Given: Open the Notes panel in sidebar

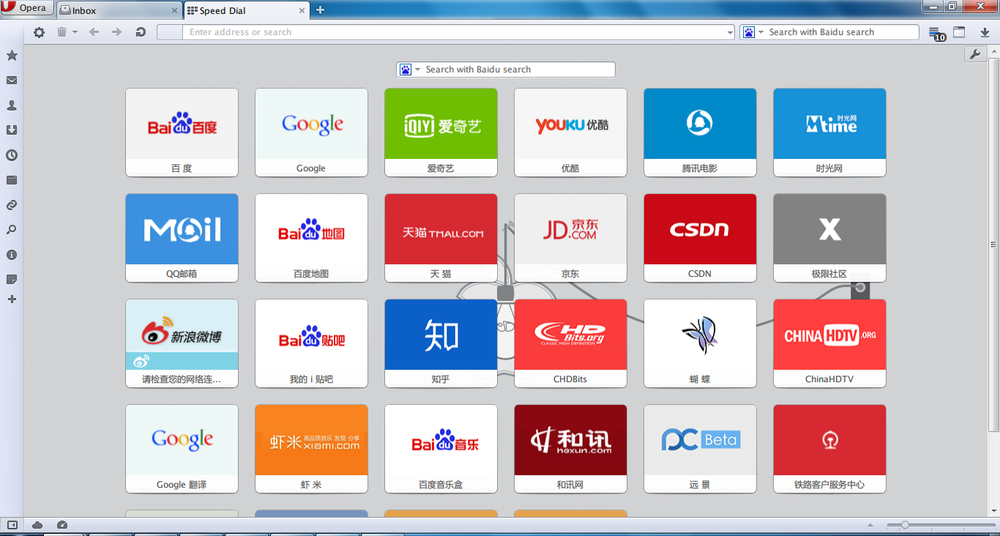Looking at the screenshot, I should (11, 279).
